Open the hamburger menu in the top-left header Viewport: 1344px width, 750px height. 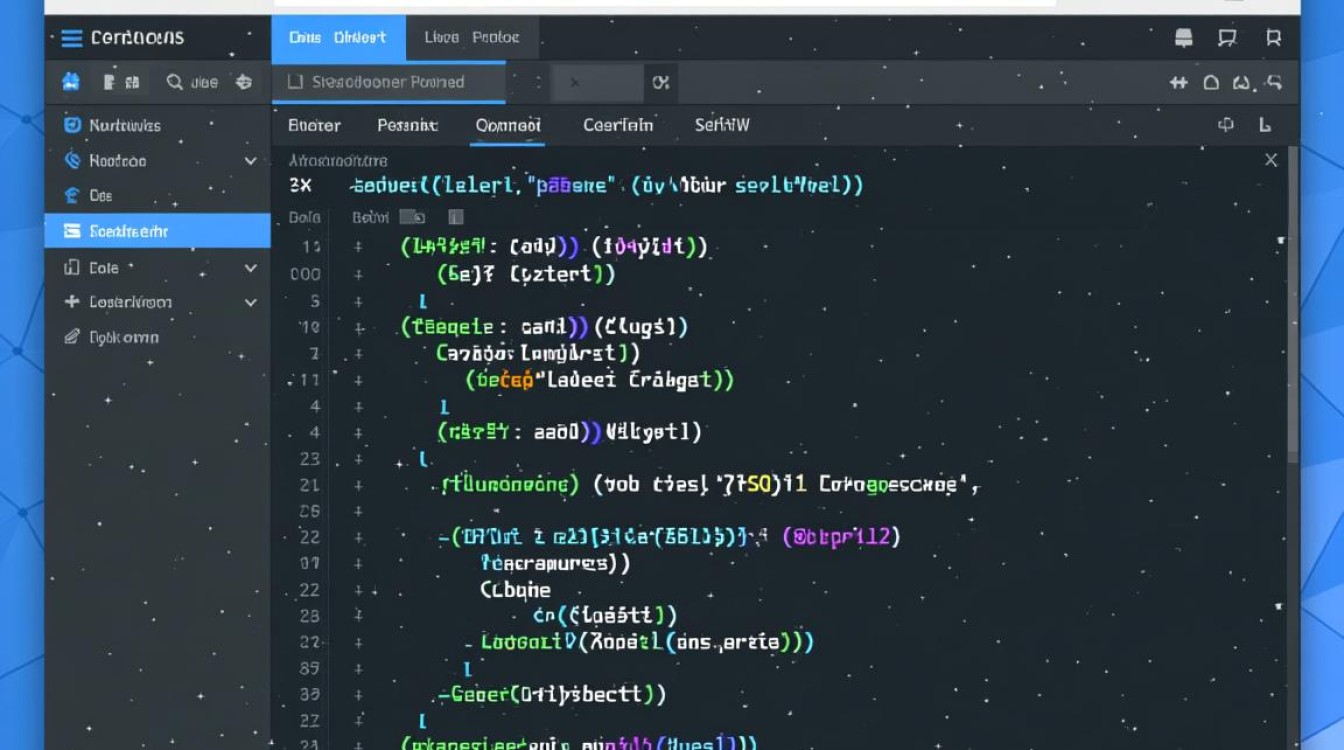point(71,39)
